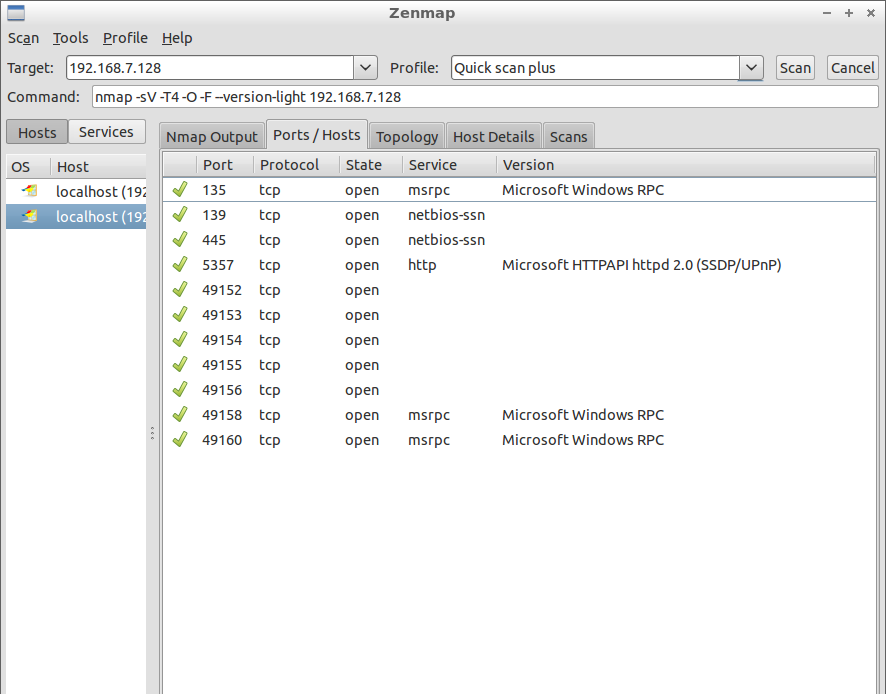Select the first localhost entry in the hosts list
886x694 pixels.
pyautogui.click(x=76, y=191)
